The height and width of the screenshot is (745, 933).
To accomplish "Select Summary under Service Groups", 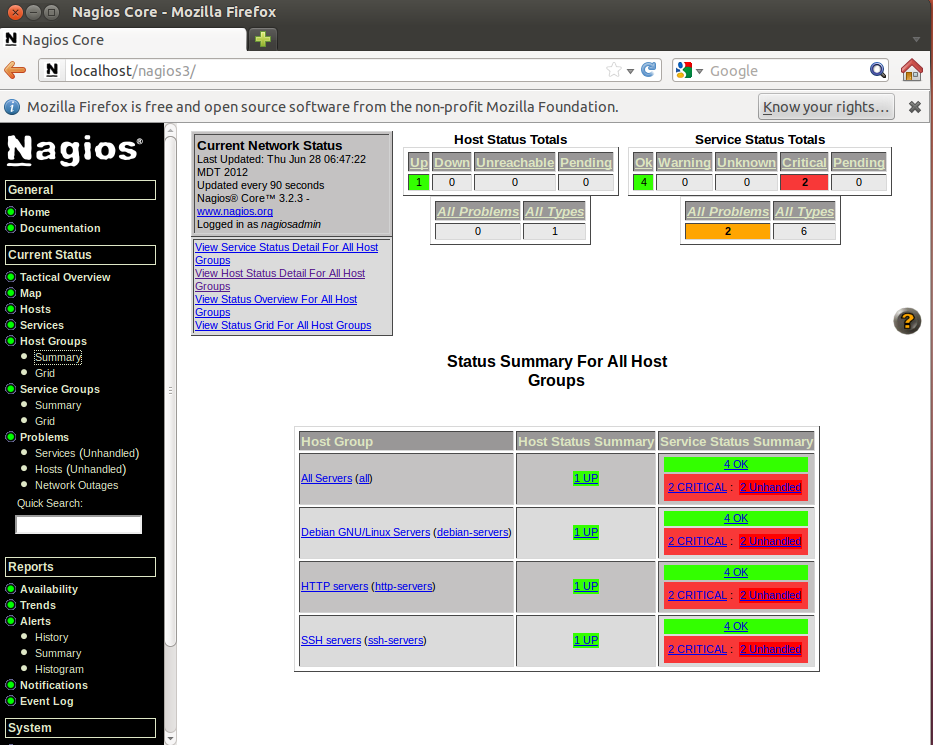I will pos(58,405).
